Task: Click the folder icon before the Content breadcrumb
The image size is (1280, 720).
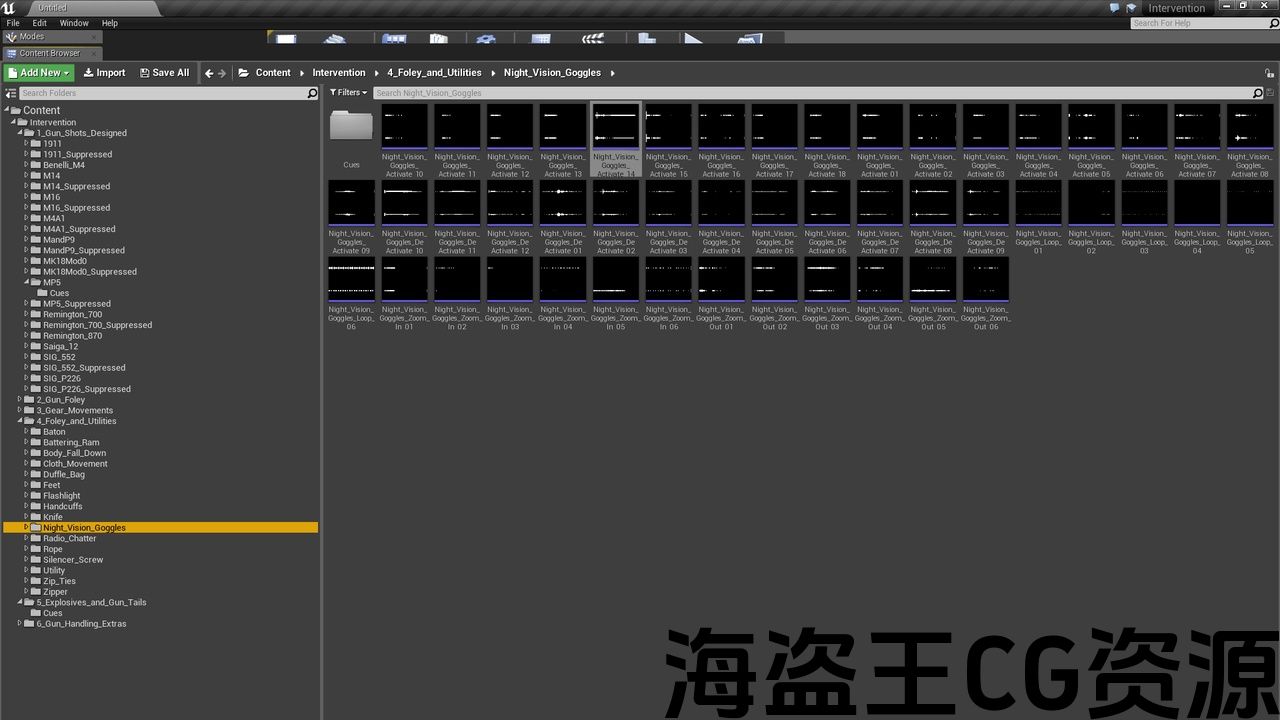Action: 243,73
